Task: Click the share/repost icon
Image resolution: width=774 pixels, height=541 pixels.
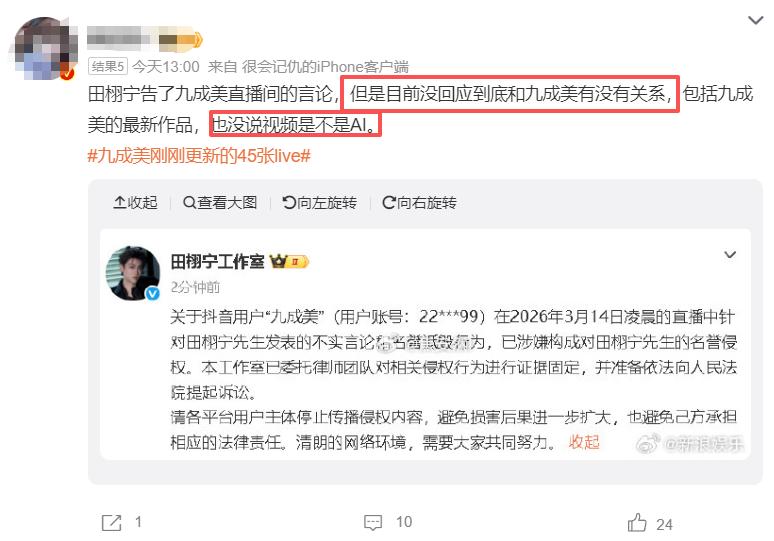Action: (112, 522)
